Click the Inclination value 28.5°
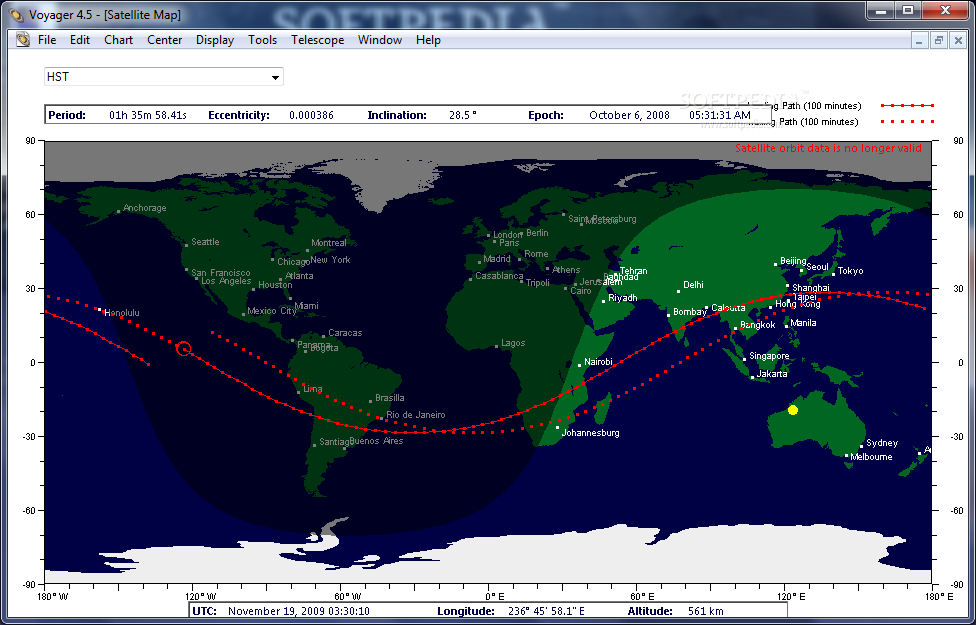The image size is (976, 625). [462, 115]
